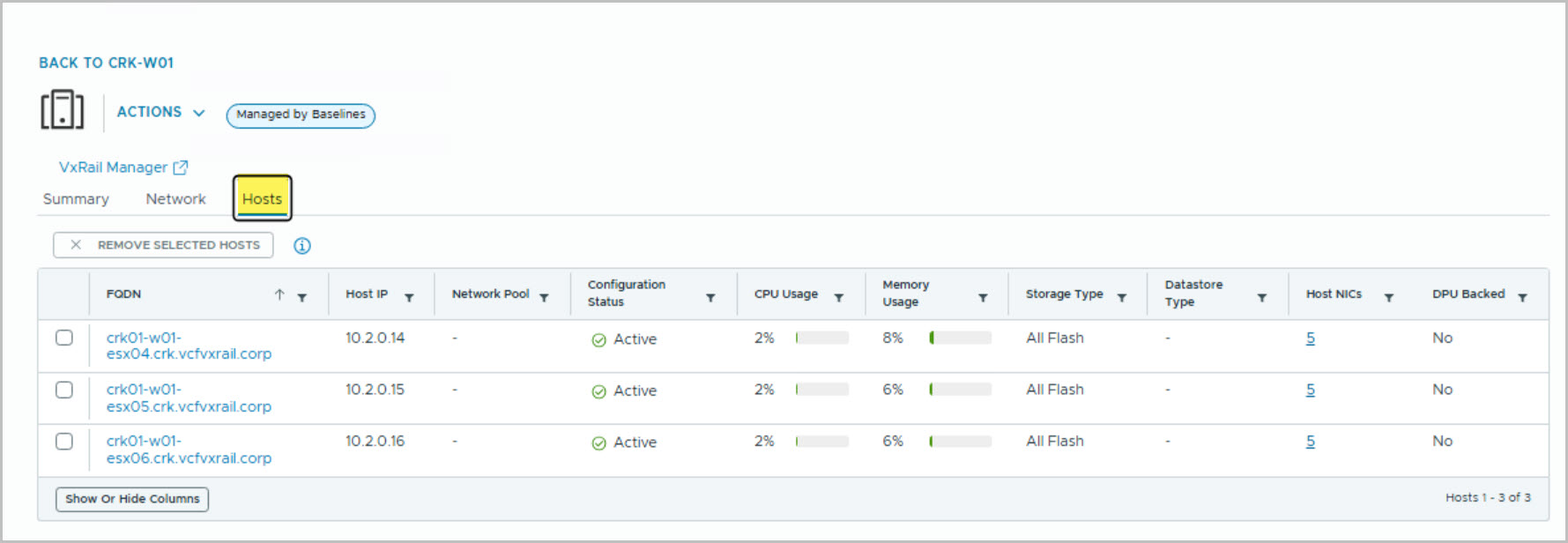Screen dimensions: 1568x543
Task: Click the Remove Selected Hosts button
Action: 163,245
